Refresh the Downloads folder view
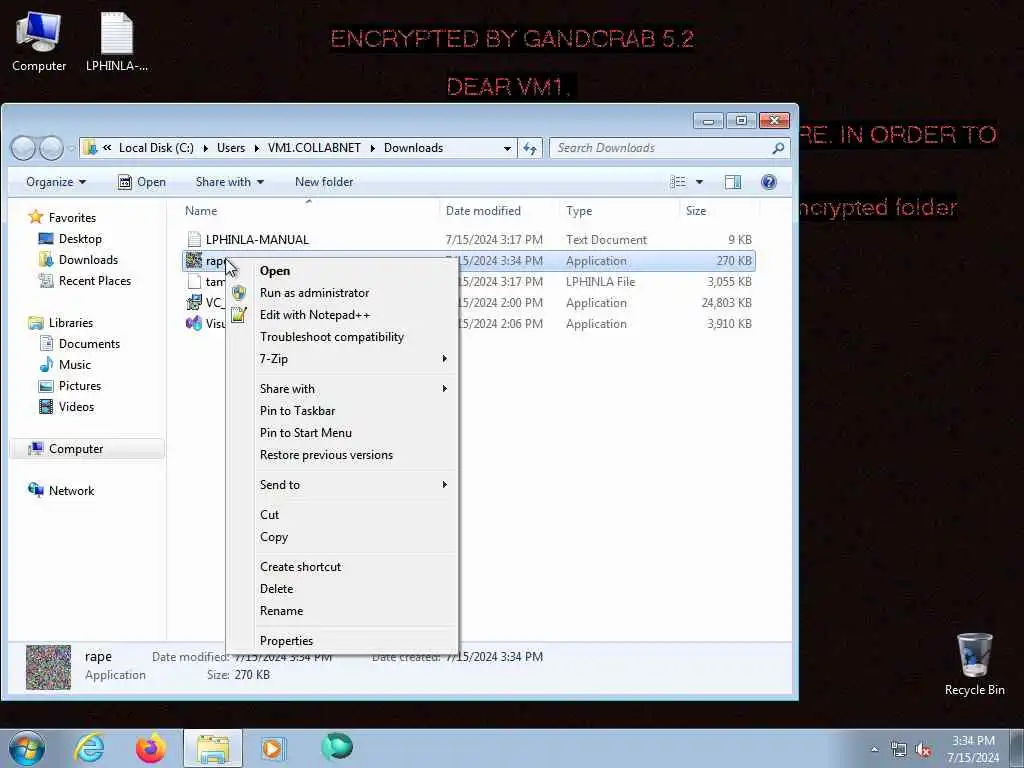The image size is (1024, 768). pyautogui.click(x=530, y=148)
